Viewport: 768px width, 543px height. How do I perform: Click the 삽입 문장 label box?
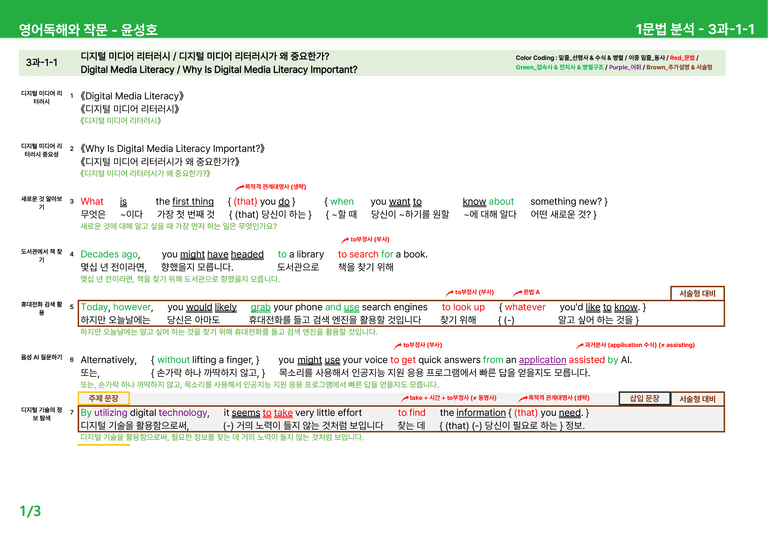(644, 399)
